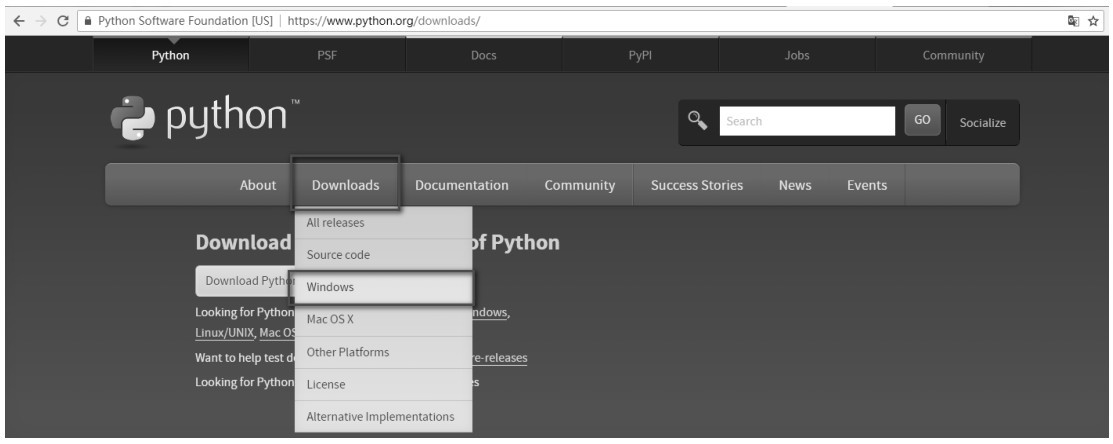Image resolution: width=1113 pixels, height=444 pixels.
Task: Open the Socialize menu
Action: [982, 123]
